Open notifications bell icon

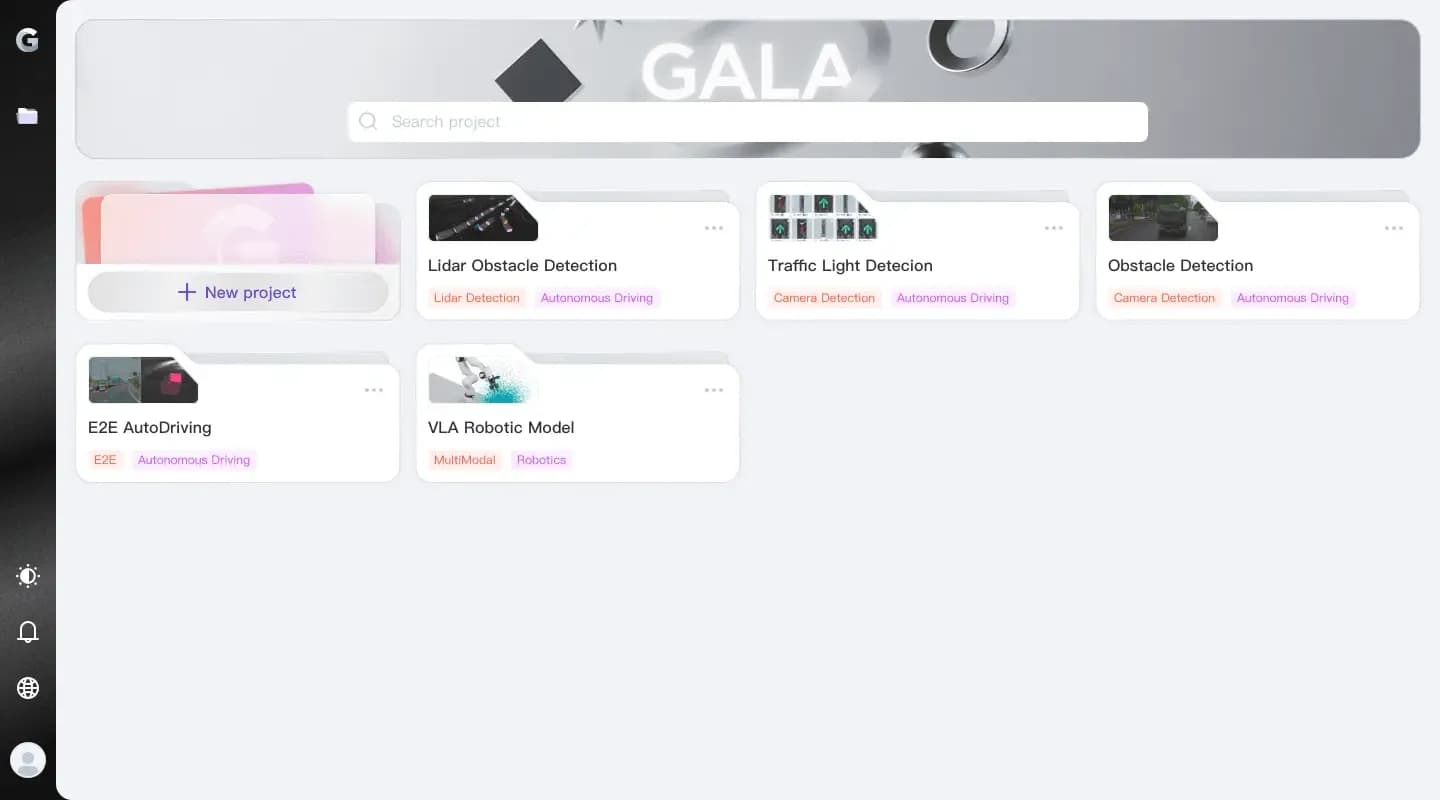28,632
